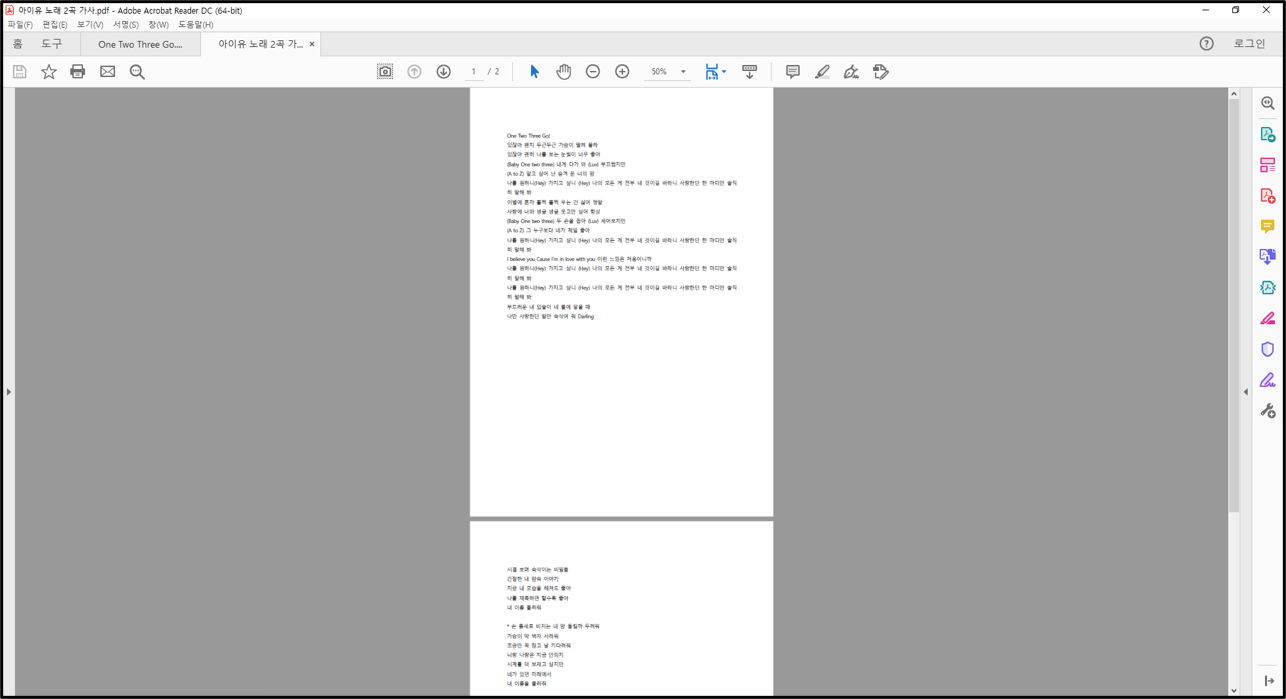
Task: Open the 파일(F) menu
Action: click(x=20, y=25)
